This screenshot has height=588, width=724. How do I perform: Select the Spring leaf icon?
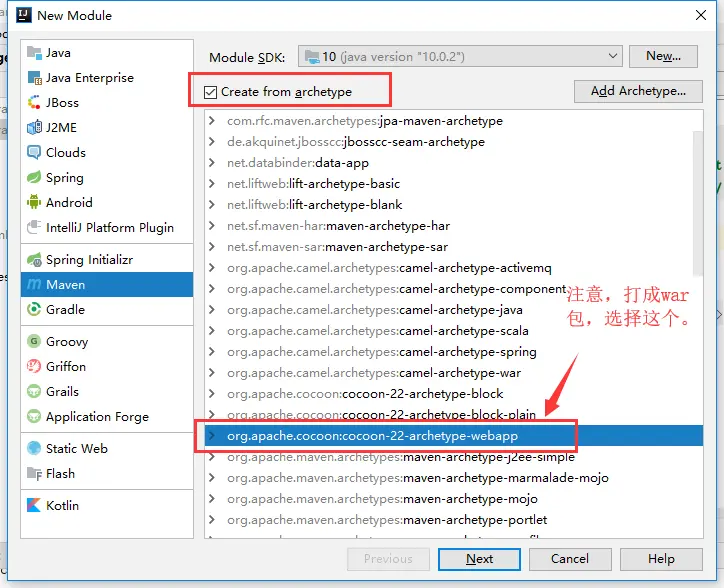(34, 177)
